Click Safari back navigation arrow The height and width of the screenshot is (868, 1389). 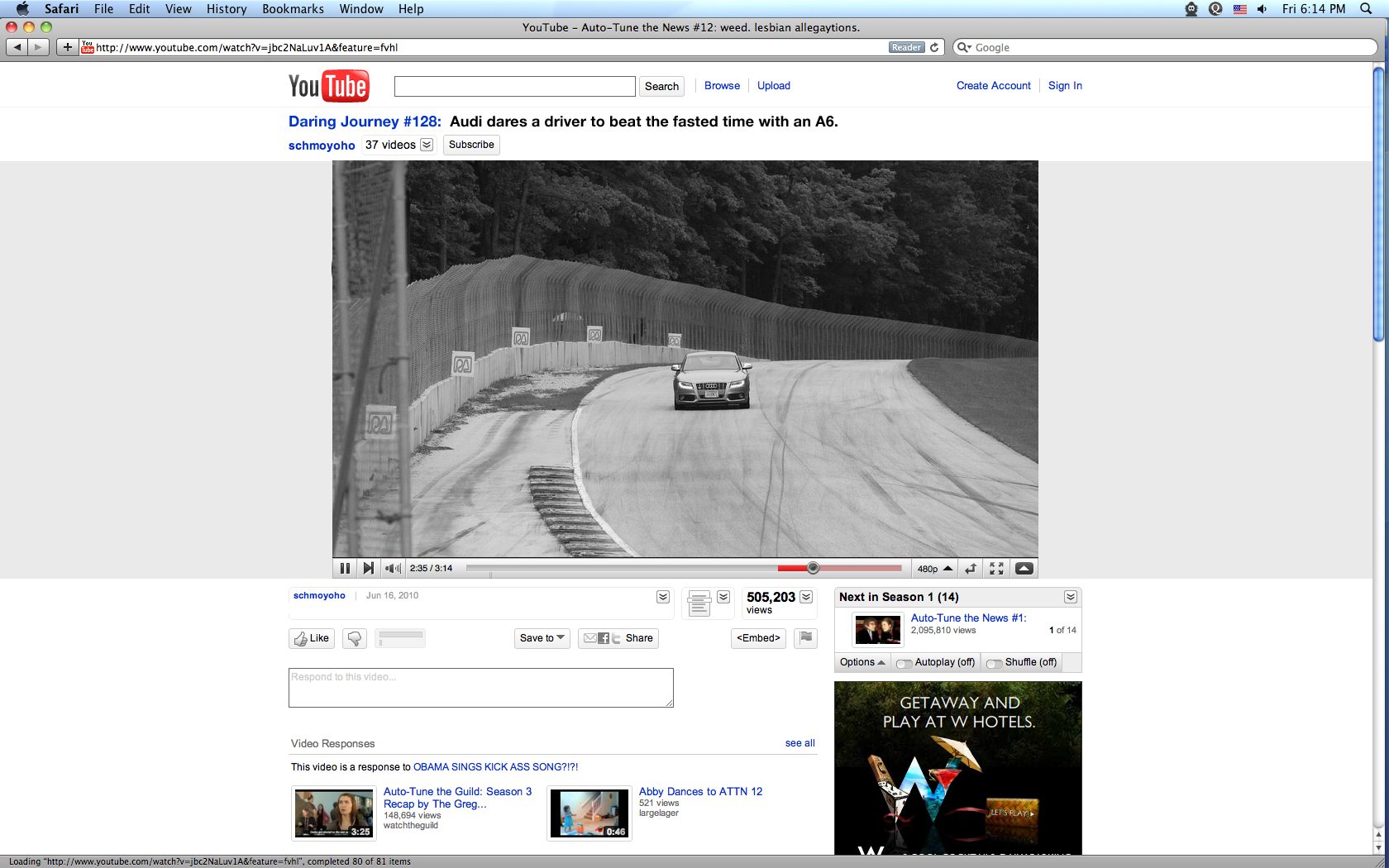coord(17,47)
